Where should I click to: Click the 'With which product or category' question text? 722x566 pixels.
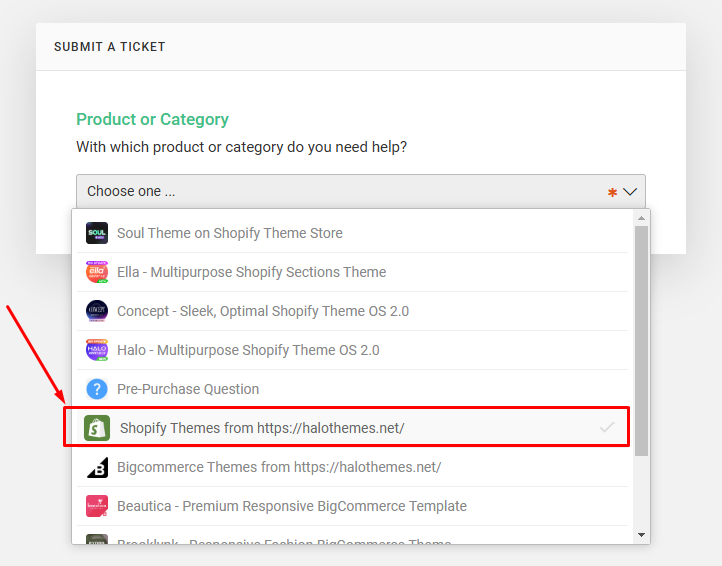[241, 147]
